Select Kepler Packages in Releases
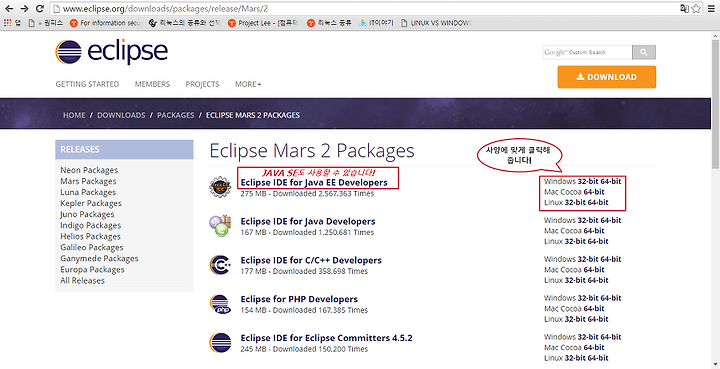The height and width of the screenshot is (369, 720). click(x=91, y=203)
